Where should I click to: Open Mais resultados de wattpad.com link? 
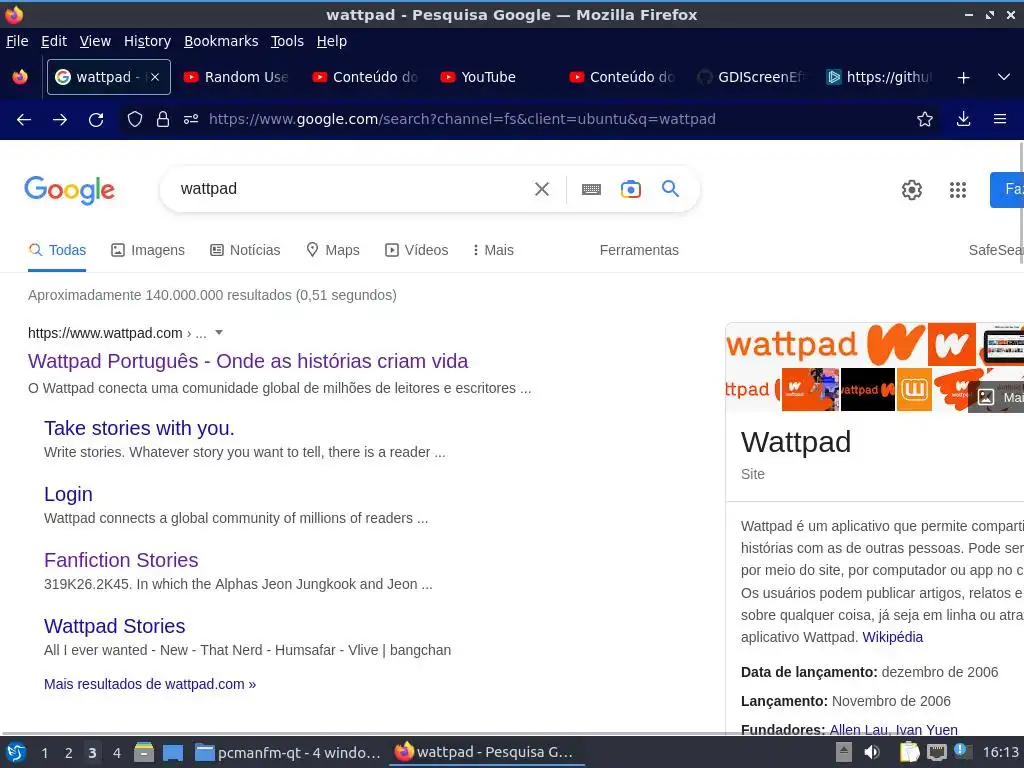pos(150,684)
